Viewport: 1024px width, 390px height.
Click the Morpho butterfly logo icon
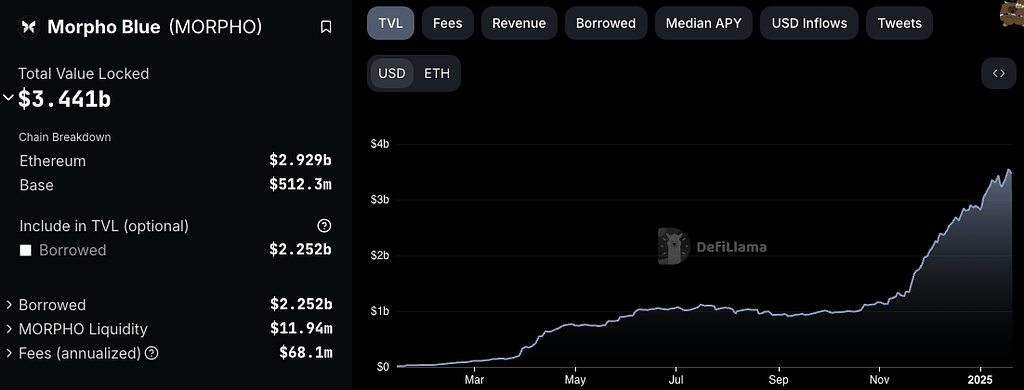pos(29,27)
